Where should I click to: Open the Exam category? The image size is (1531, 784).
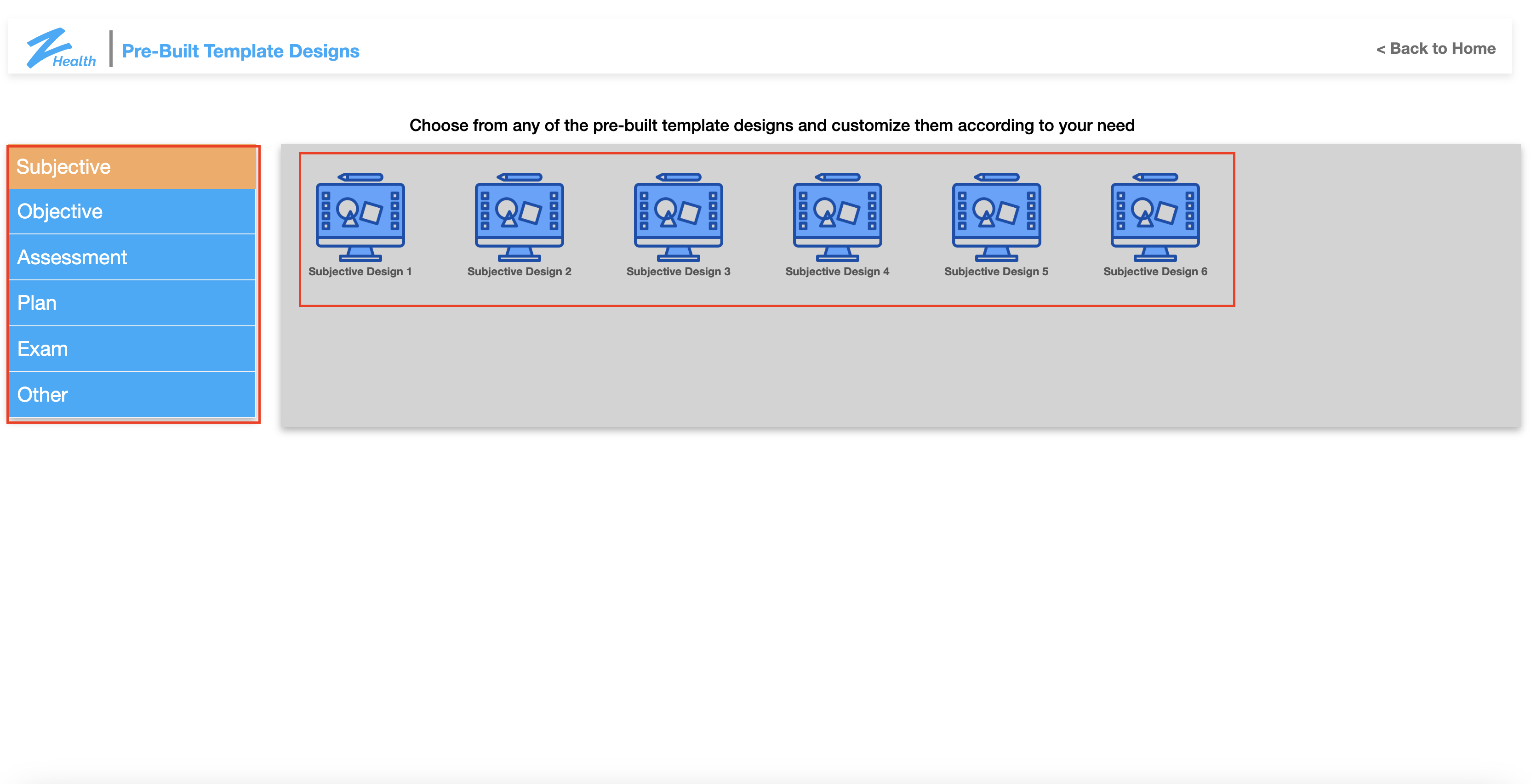[x=132, y=349]
